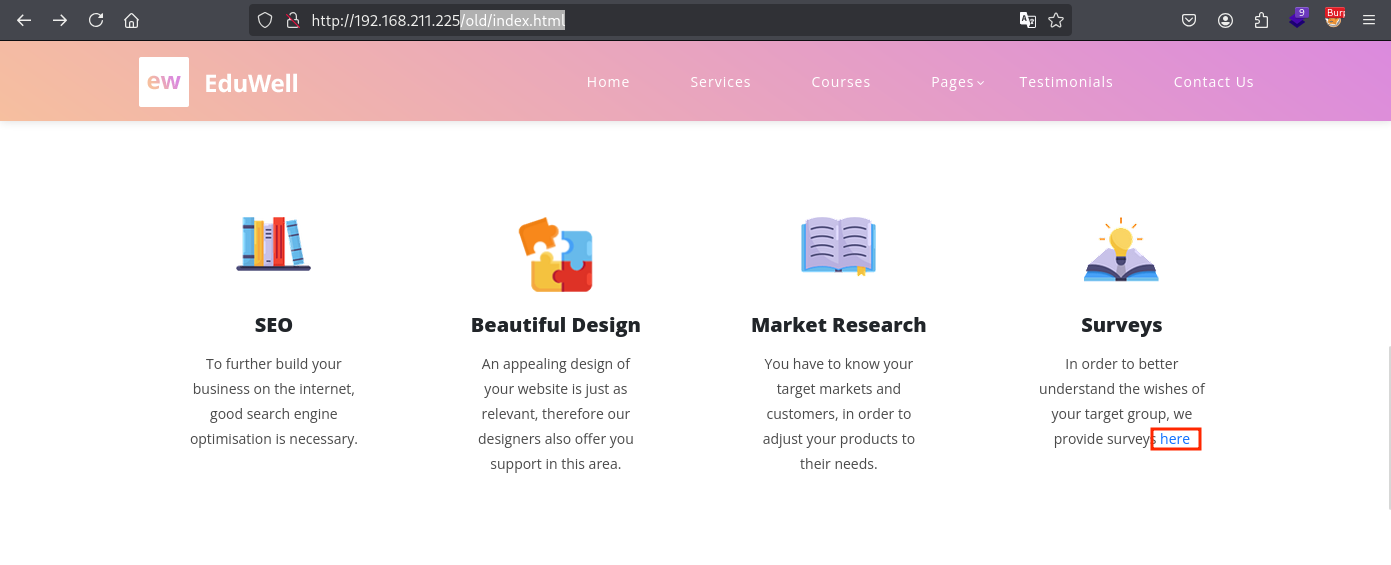This screenshot has width=1391, height=565.
Task: Open the Firefox account icon
Action: click(1225, 20)
